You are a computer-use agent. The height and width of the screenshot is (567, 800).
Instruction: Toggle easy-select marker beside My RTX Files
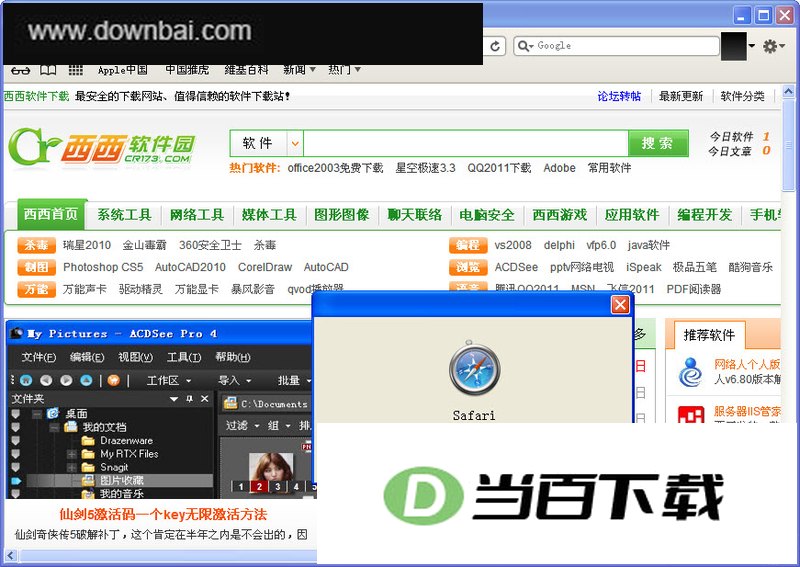point(15,454)
